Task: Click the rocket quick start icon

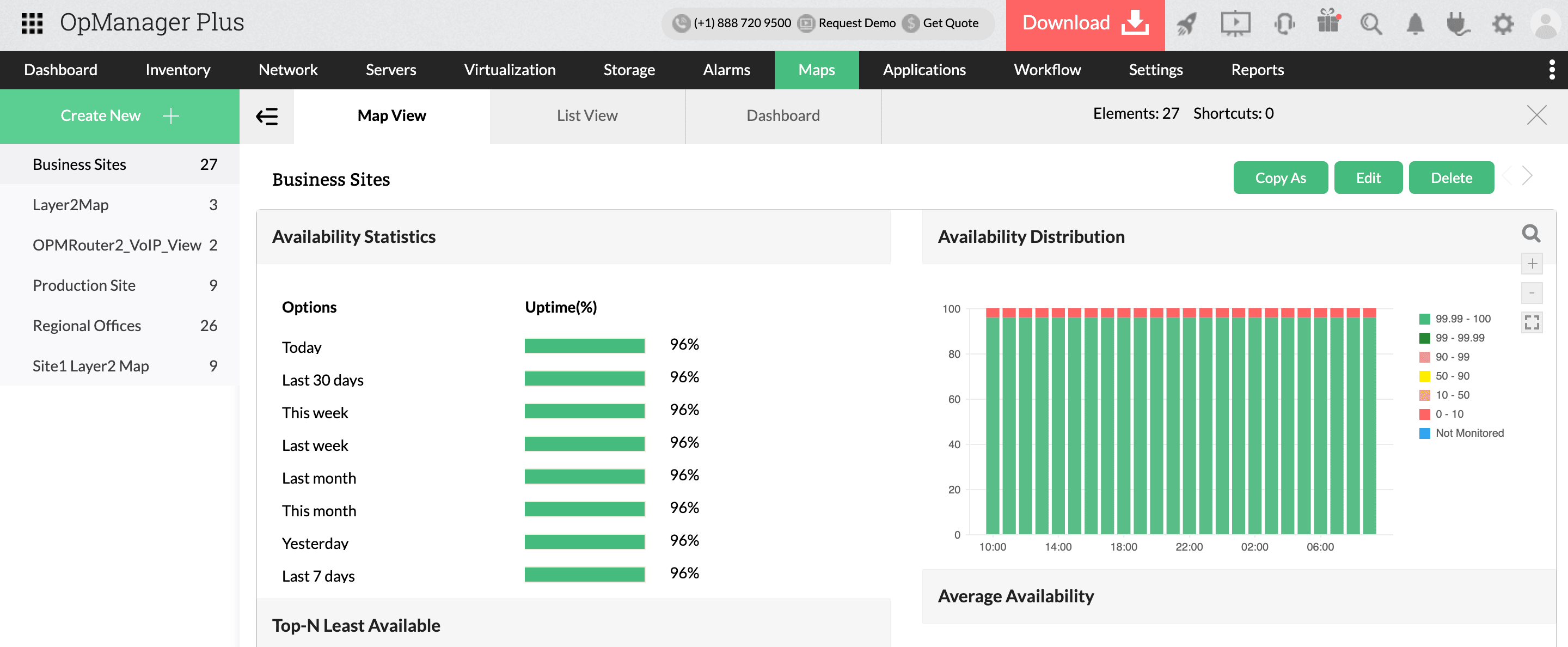Action: [1186, 24]
